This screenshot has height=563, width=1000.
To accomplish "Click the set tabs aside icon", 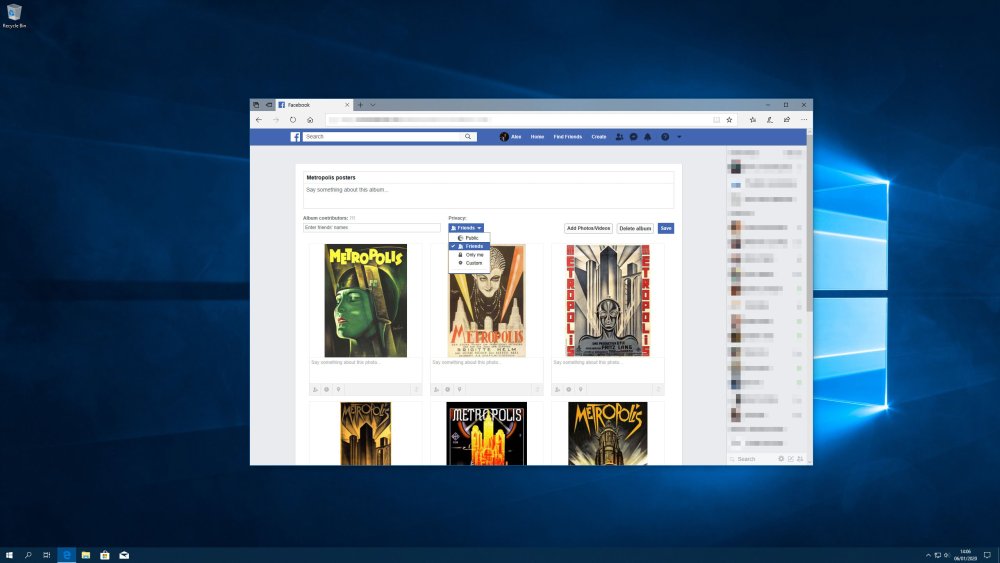I will (268, 105).
